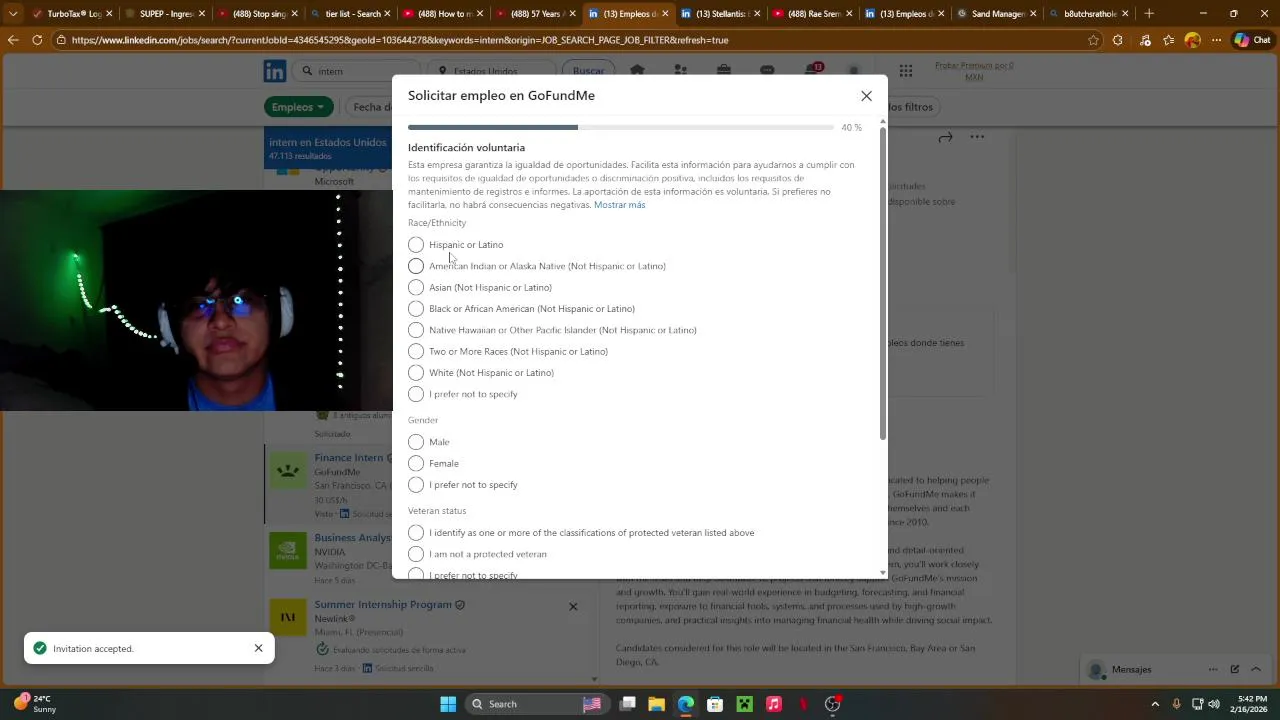Open the Windows Start menu
The image size is (1280, 720).
tap(448, 704)
